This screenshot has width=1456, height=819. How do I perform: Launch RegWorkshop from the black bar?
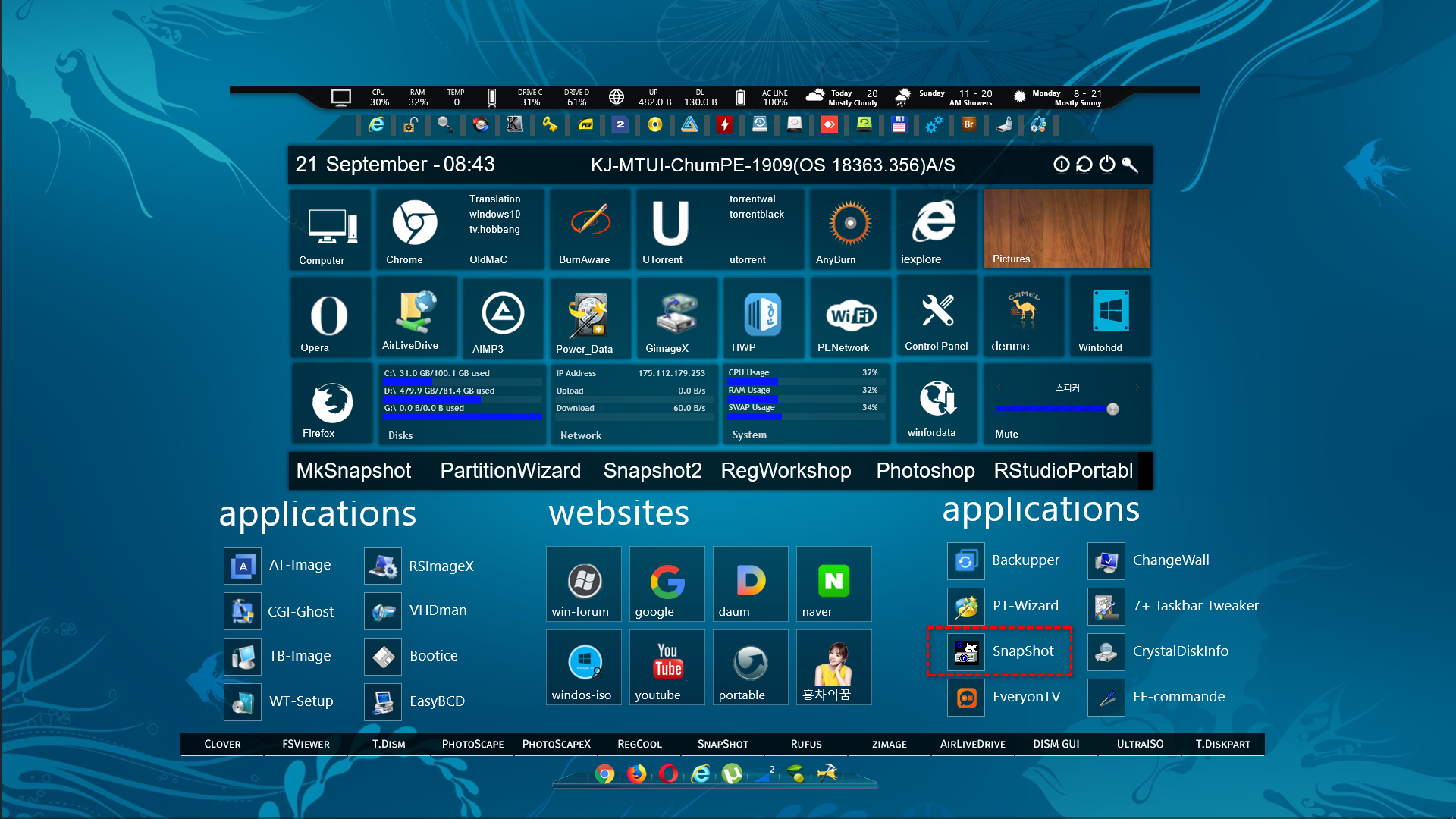pos(786,471)
